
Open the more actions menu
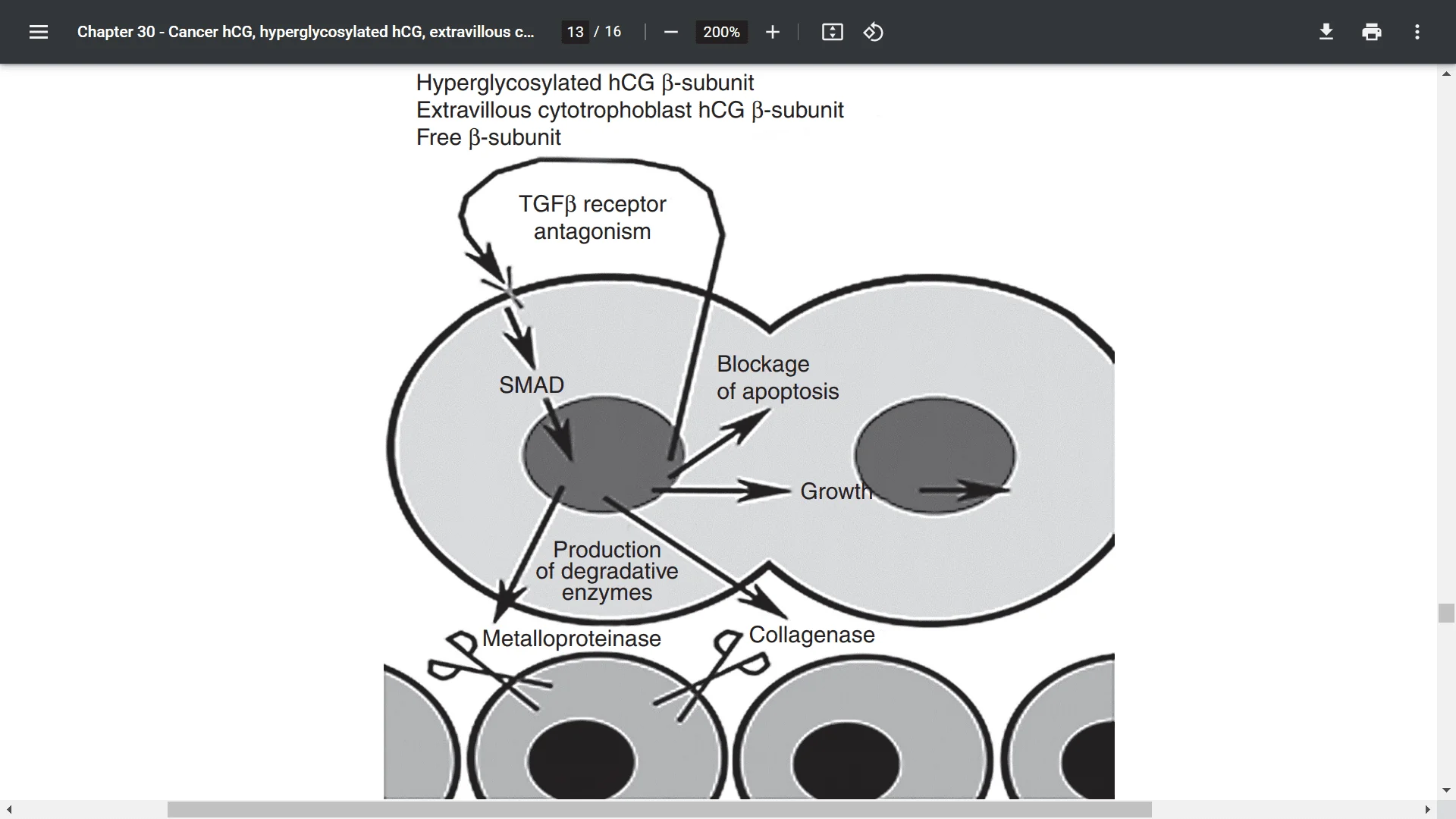pos(1417,32)
